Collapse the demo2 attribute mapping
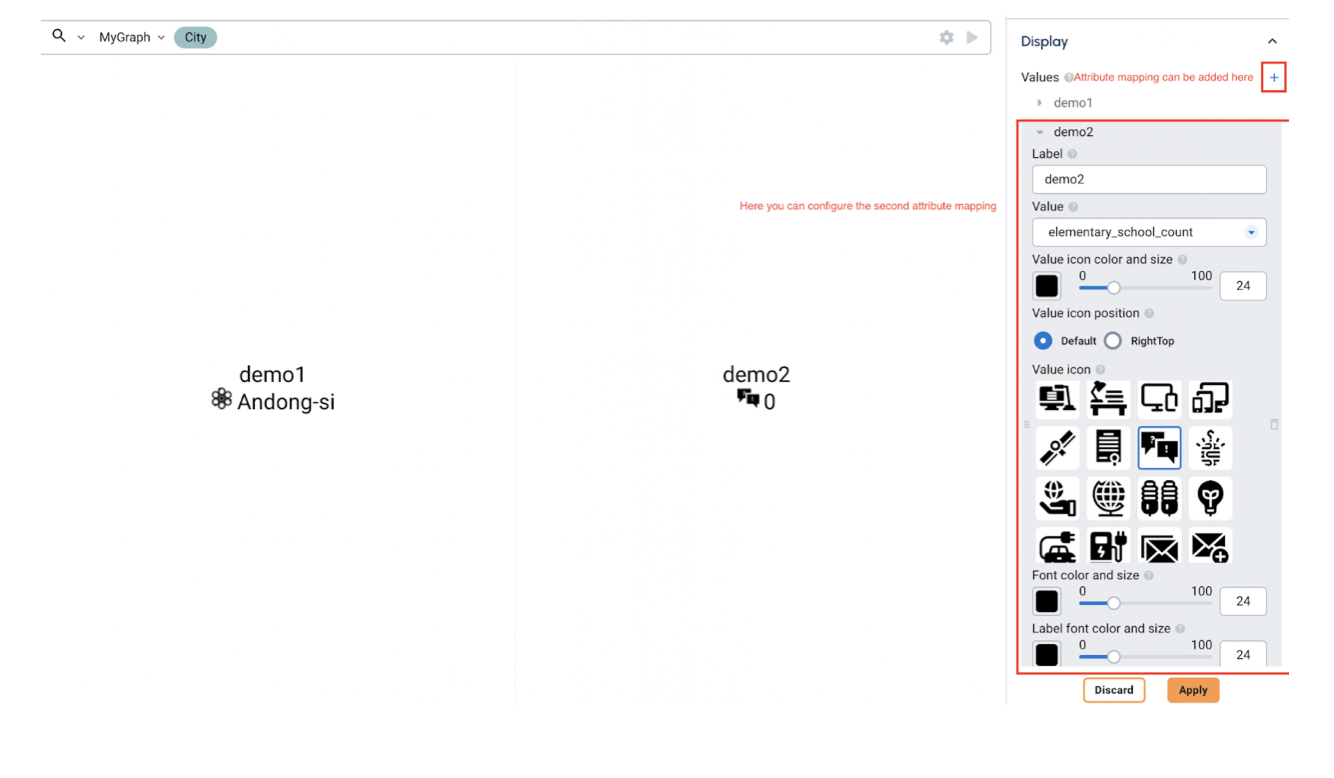Image resolution: width=1334 pixels, height=778 pixels. point(1041,131)
